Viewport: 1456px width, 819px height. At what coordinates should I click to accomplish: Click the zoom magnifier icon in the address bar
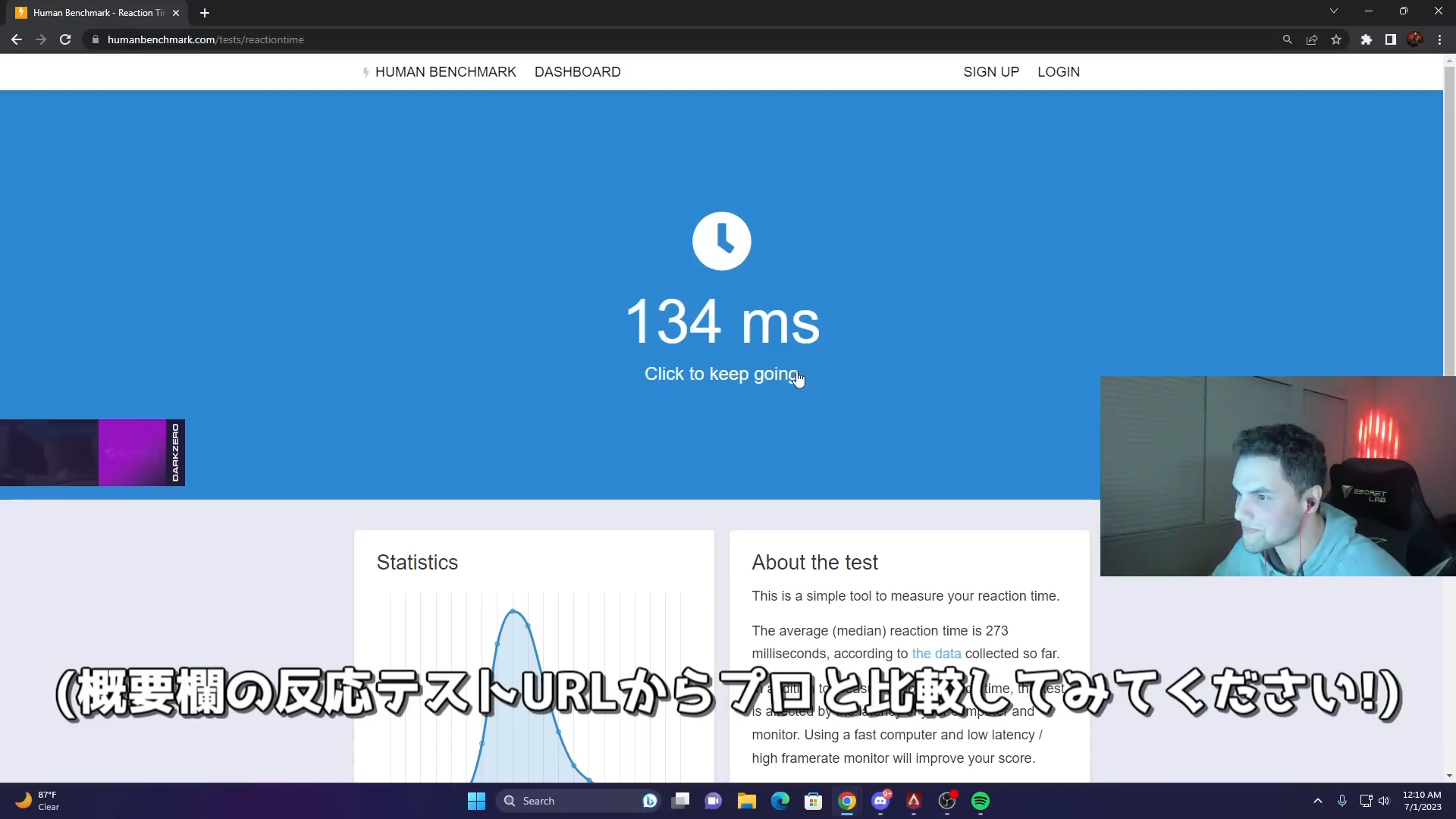pos(1287,39)
